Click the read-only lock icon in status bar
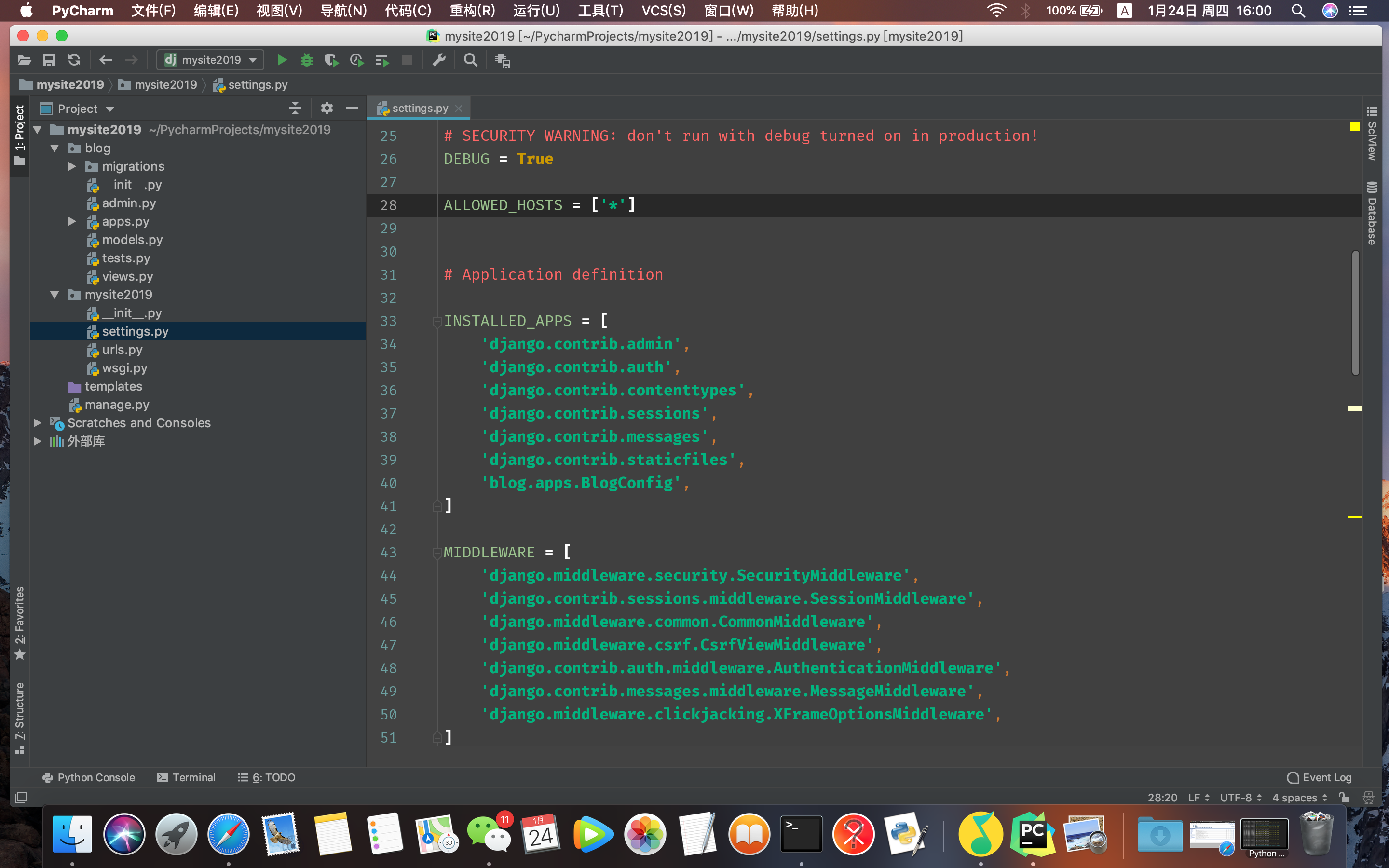This screenshot has height=868, width=1389. pyautogui.click(x=1344, y=798)
